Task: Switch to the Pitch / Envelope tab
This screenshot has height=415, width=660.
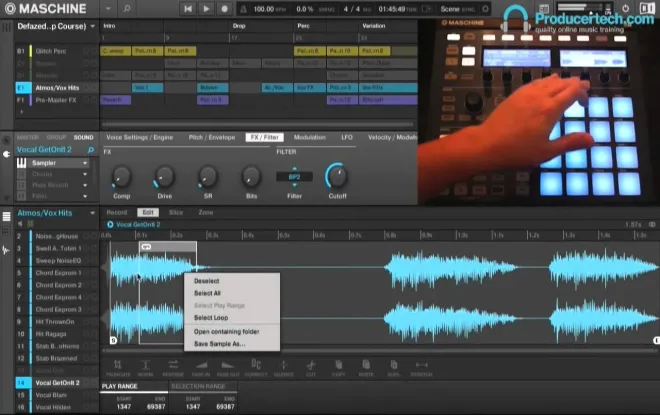Action: point(212,137)
